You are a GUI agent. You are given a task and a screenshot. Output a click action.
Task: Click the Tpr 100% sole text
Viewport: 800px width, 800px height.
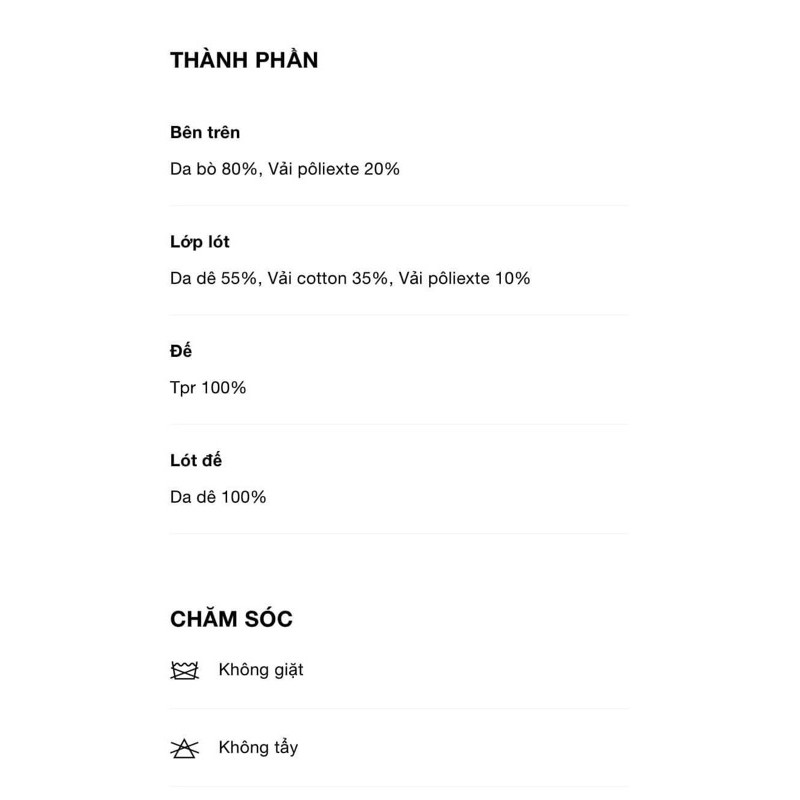coord(208,388)
